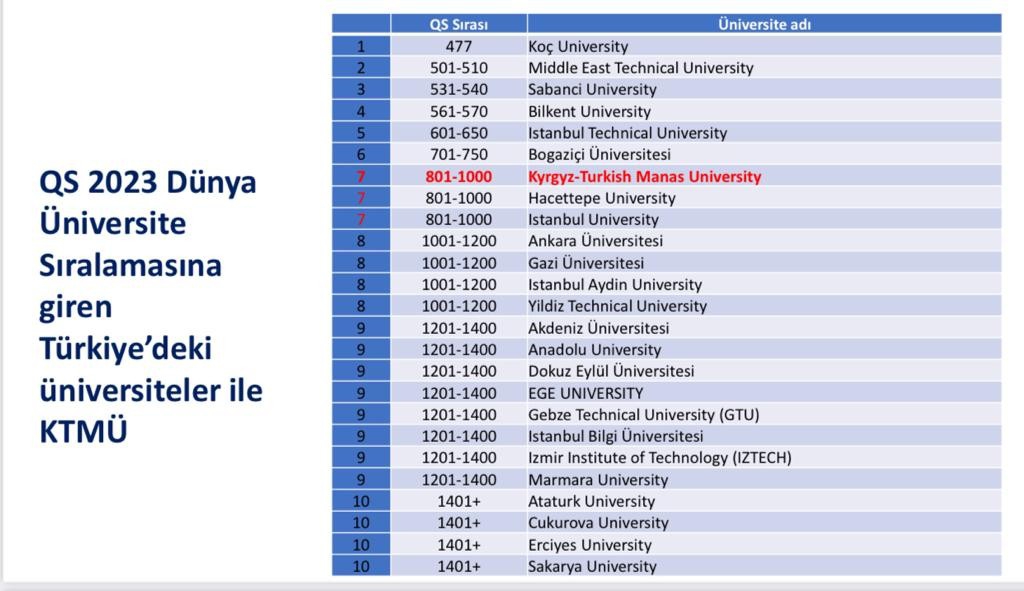Select the 'Koç University' cell

pyautogui.click(x=764, y=46)
